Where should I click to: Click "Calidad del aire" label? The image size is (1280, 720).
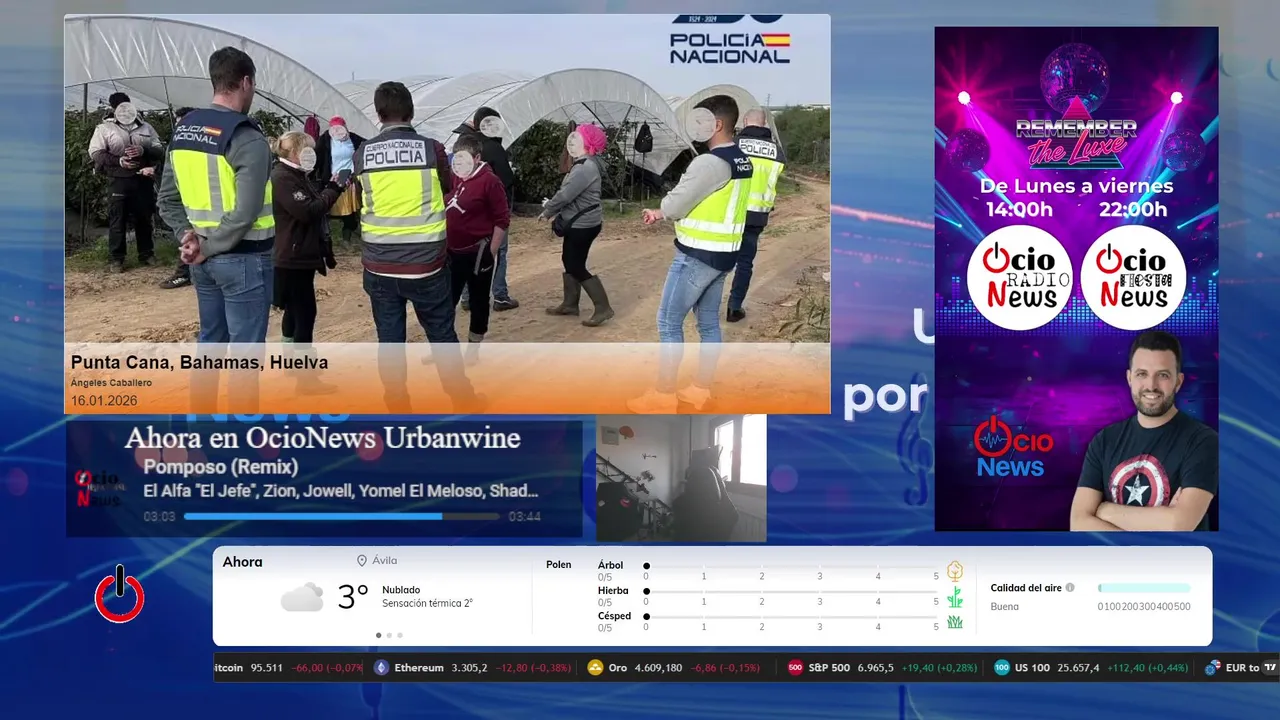coord(1026,588)
